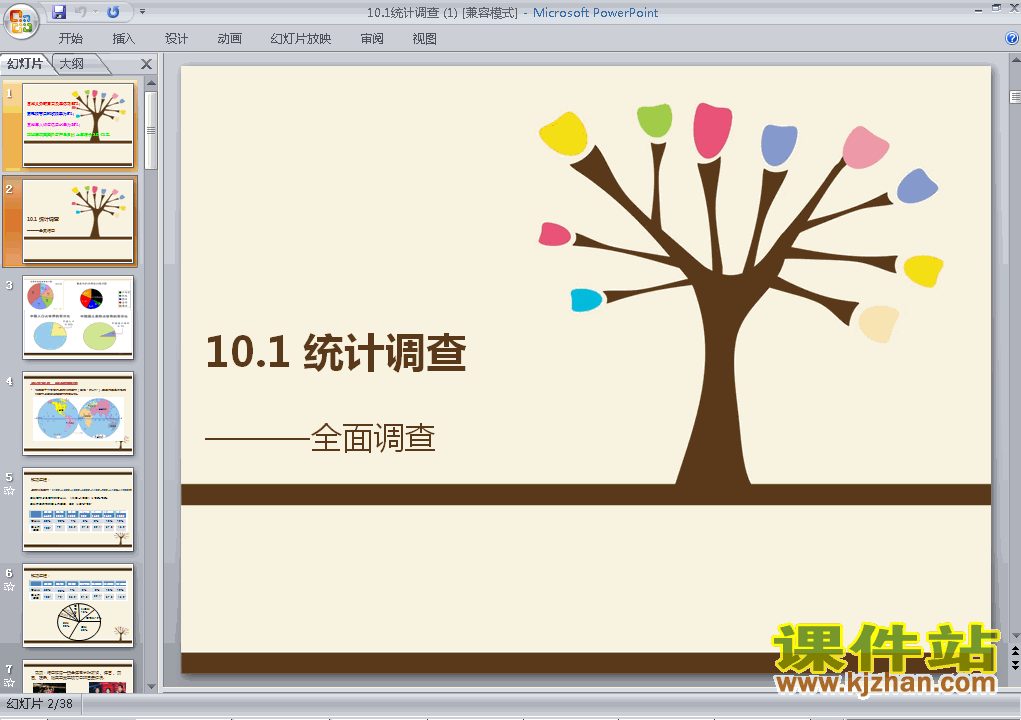Save the presentation with the floppy icon
The height and width of the screenshot is (720, 1021).
pos(59,12)
